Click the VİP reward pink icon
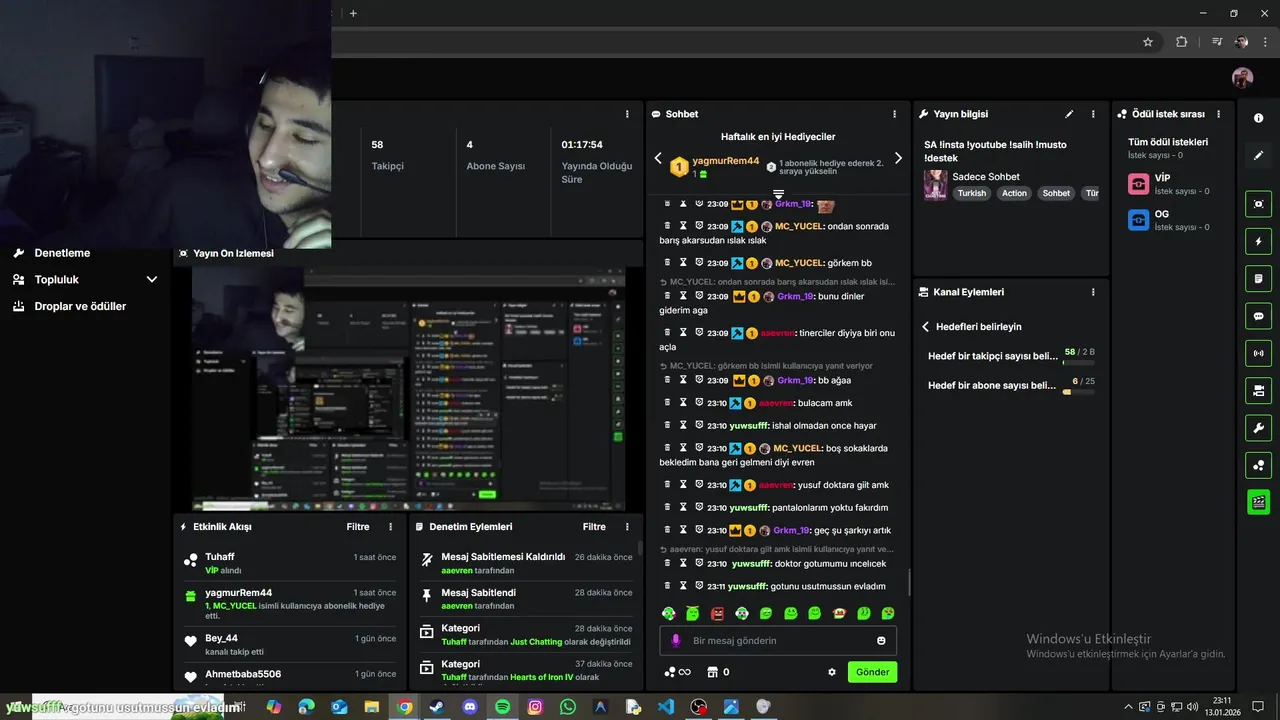The height and width of the screenshot is (720, 1280). tap(1138, 184)
